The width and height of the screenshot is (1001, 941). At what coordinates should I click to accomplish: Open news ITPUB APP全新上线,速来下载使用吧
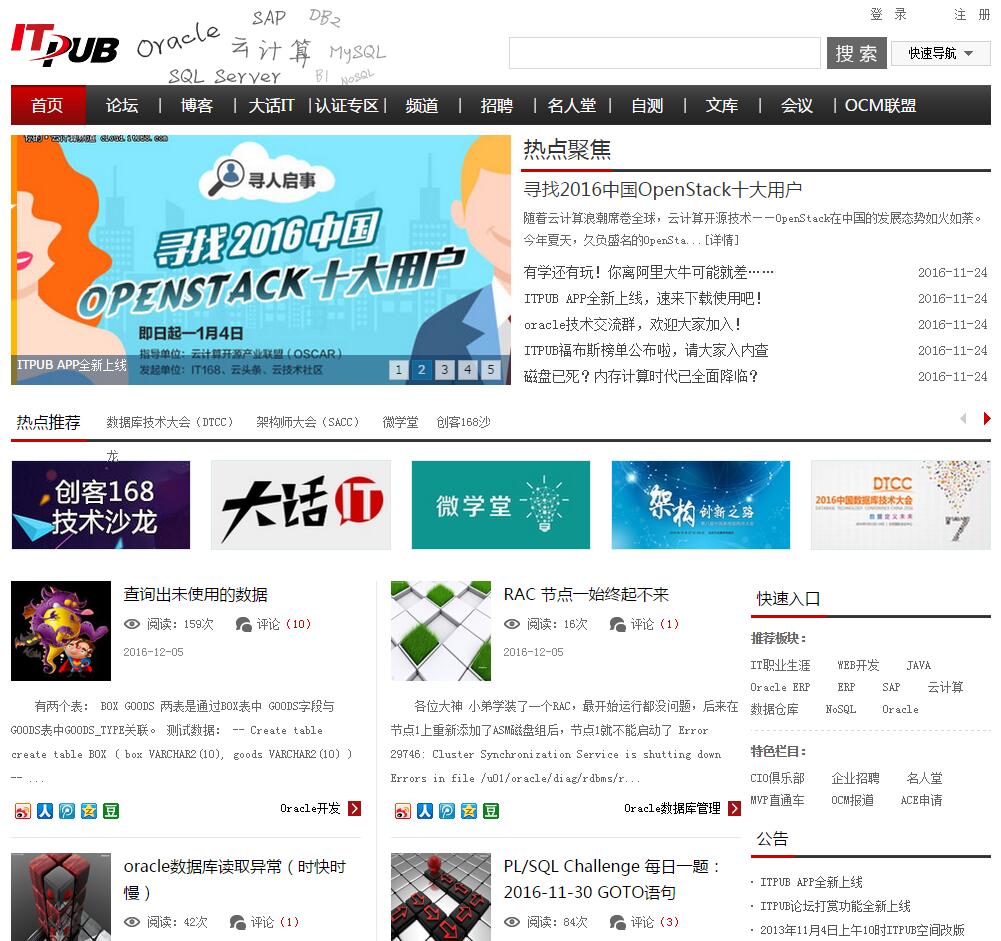tap(642, 298)
